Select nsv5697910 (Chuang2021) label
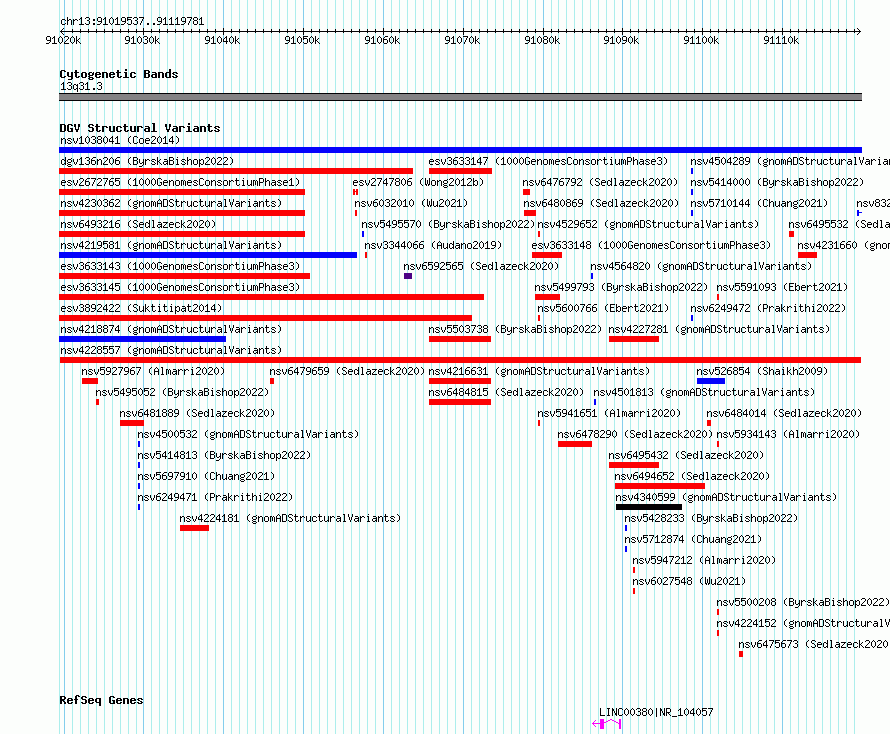The height and width of the screenshot is (734, 890). click(x=207, y=476)
